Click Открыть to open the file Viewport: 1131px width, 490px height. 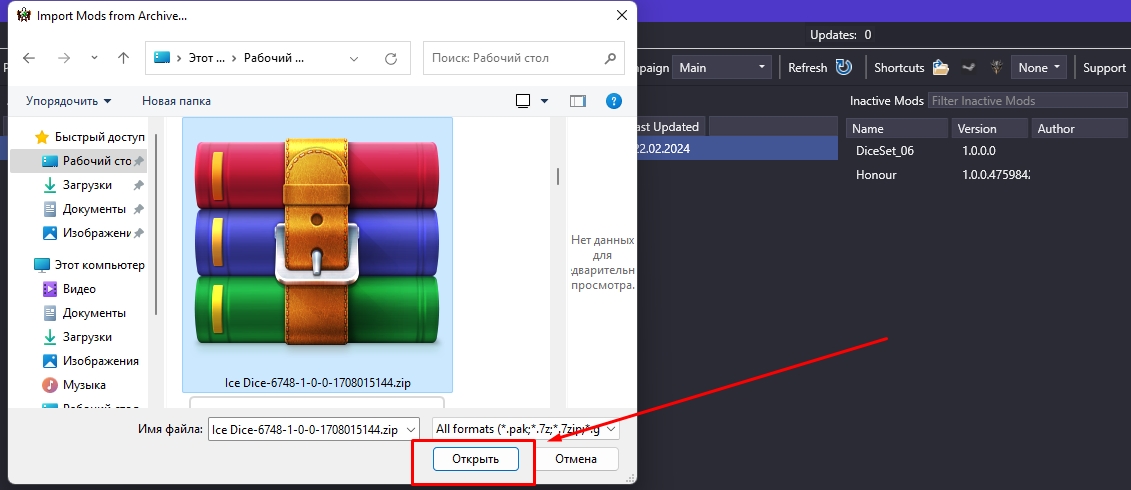click(x=475, y=459)
